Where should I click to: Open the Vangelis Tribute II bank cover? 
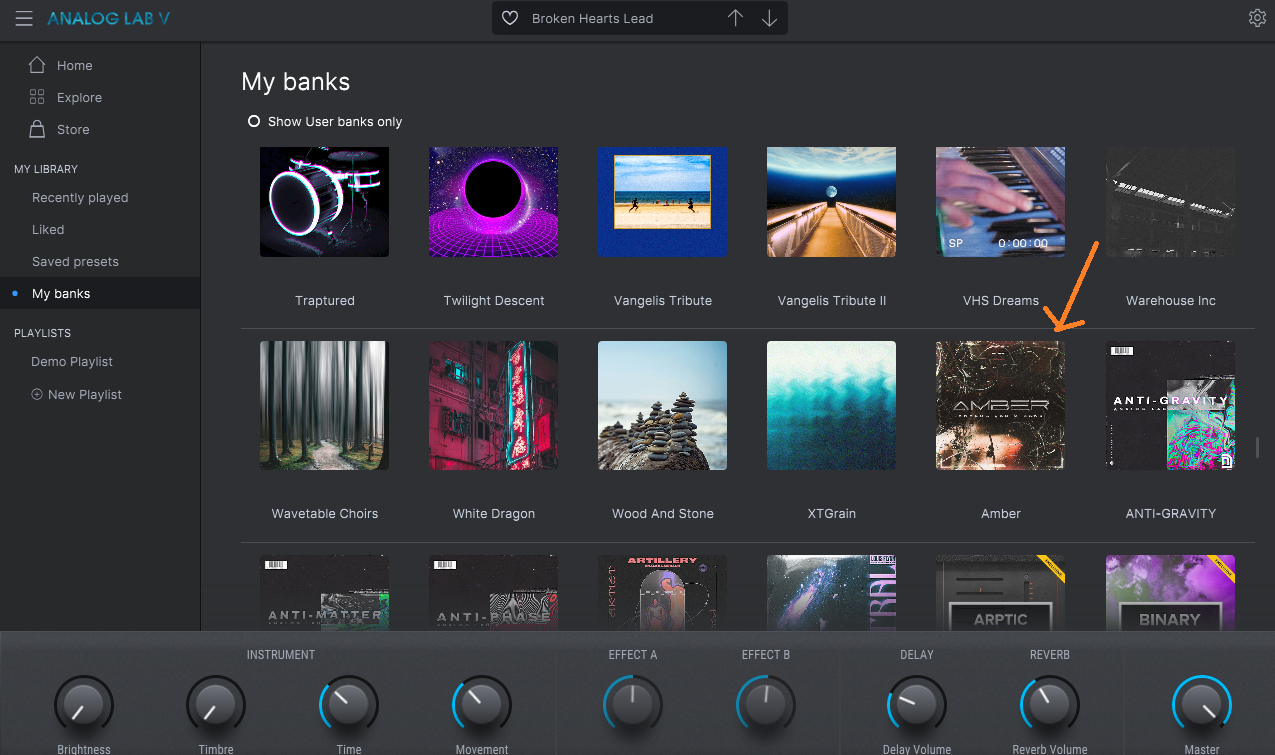tap(832, 202)
